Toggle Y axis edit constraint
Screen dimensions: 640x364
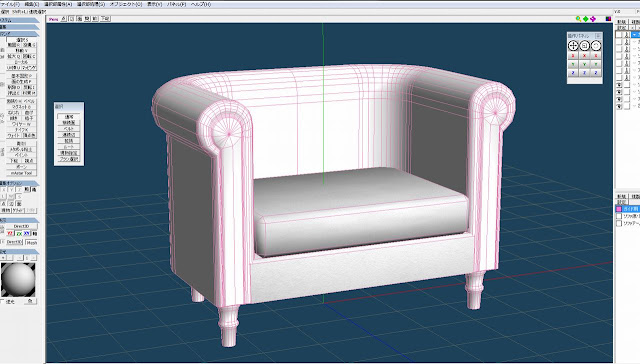click(x=11, y=189)
